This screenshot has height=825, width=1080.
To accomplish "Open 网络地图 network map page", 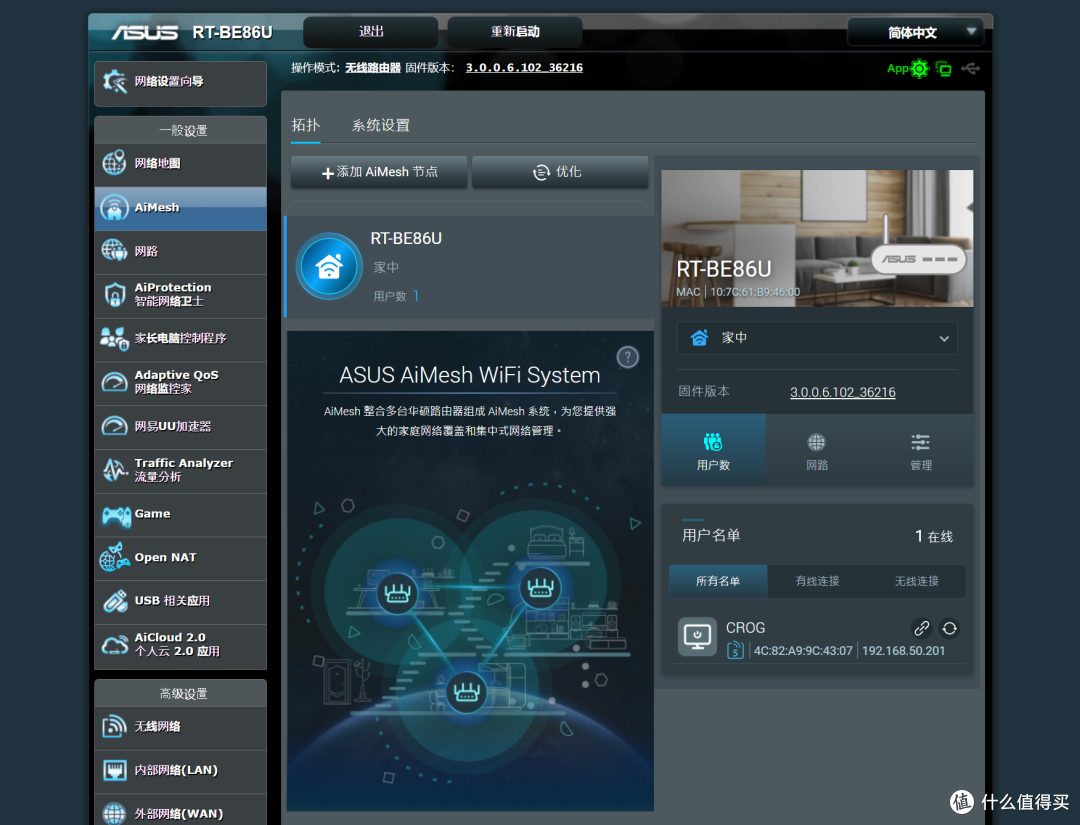I will tap(180, 164).
